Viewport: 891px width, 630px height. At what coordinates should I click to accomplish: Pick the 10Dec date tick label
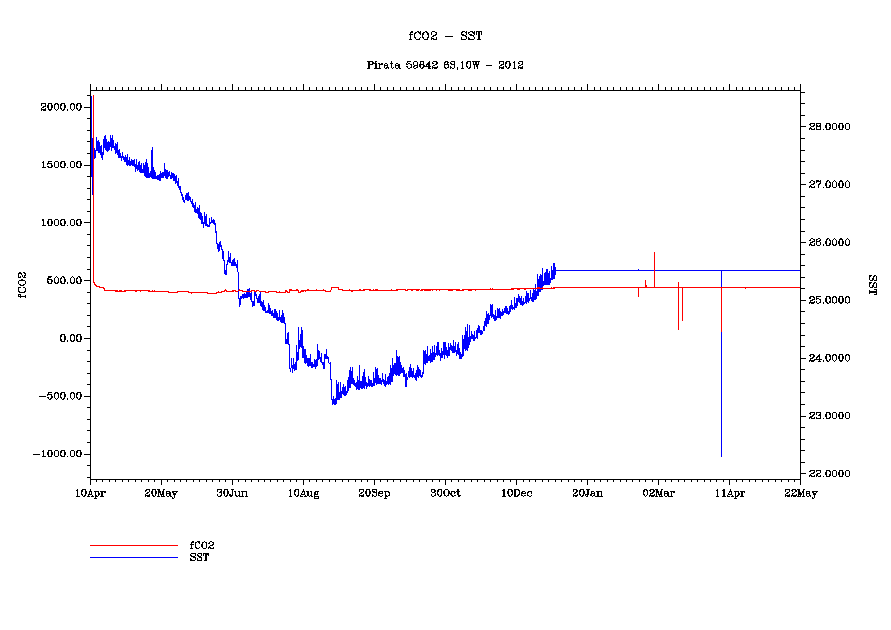516,493
